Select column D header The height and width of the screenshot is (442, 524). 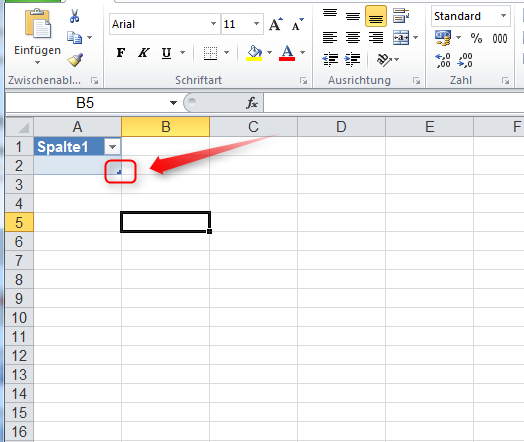pyautogui.click(x=341, y=127)
